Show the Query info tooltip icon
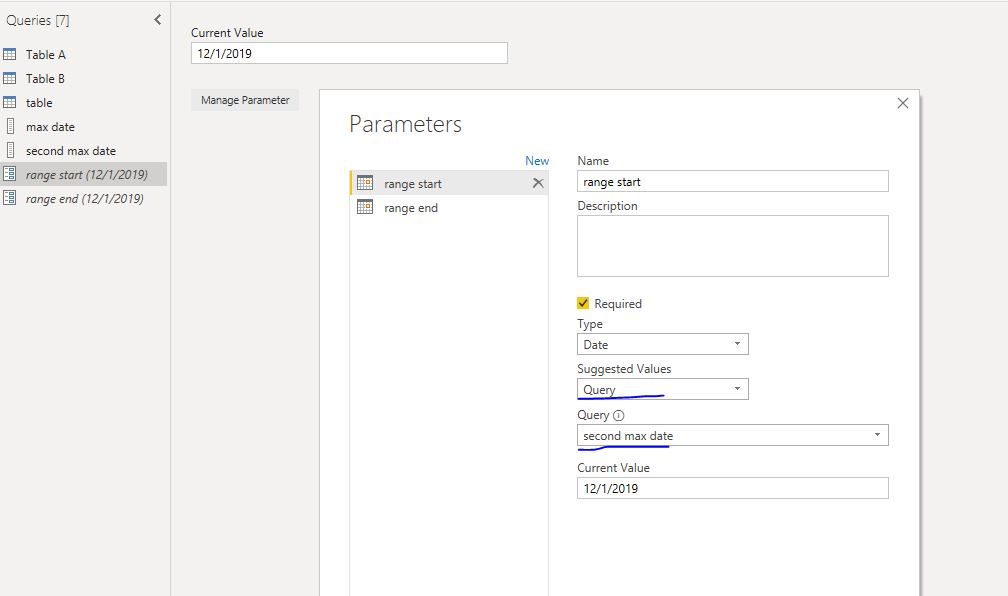Screen dimensions: 1008x596 click(618, 415)
